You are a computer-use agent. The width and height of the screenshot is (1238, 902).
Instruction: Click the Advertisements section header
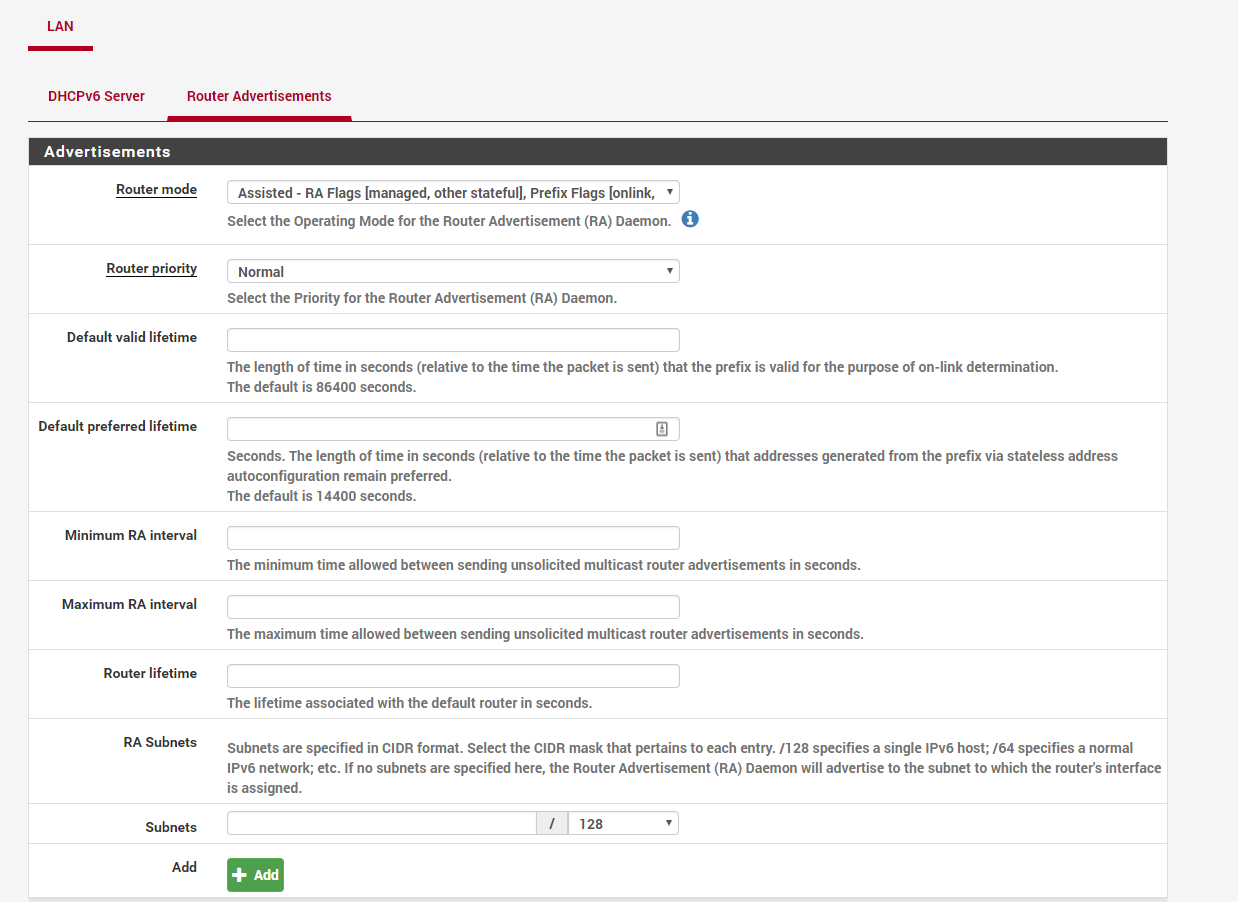pos(598,152)
